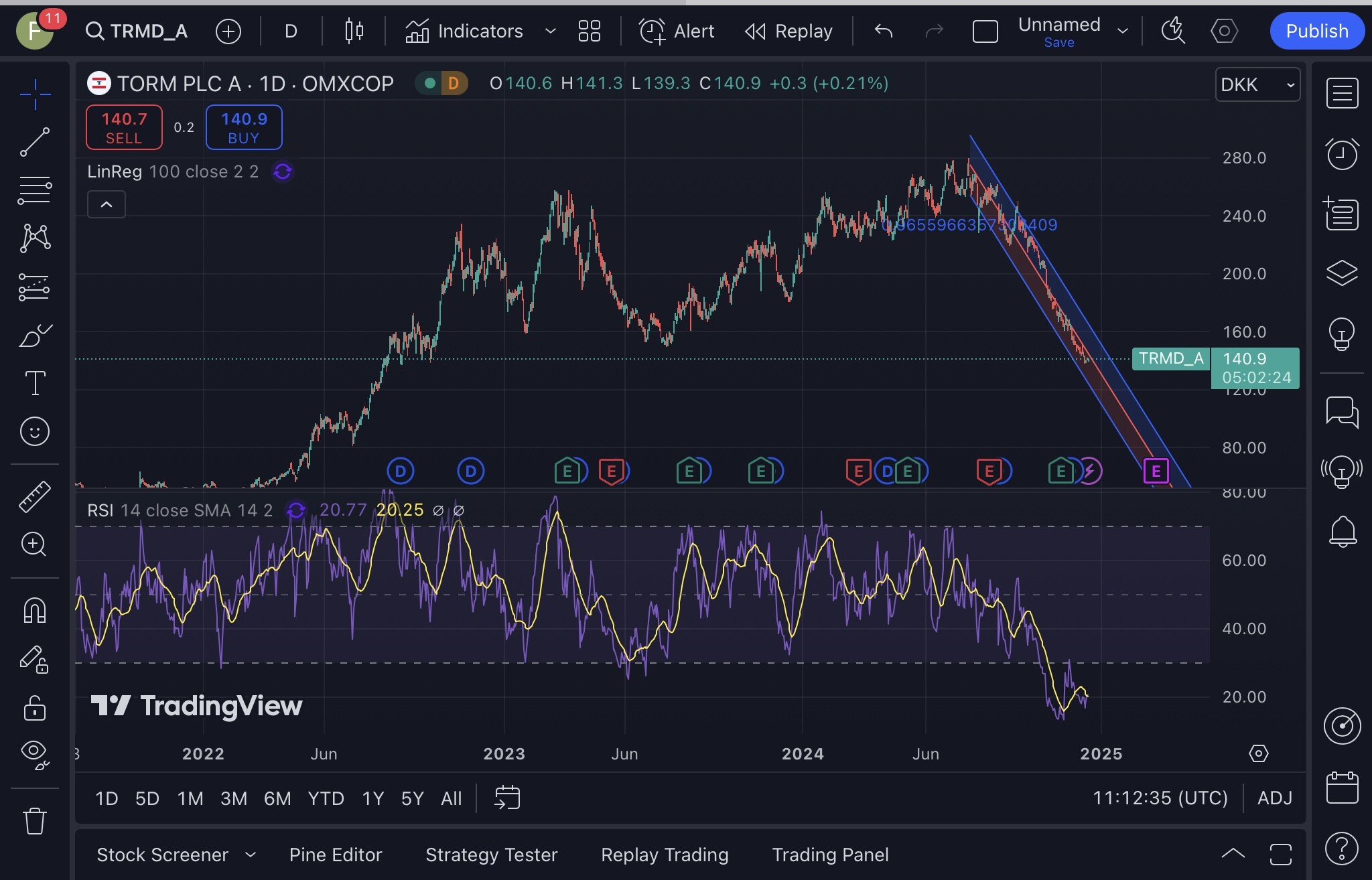1372x880 pixels.
Task: Open the indicator templates grid
Action: point(590,31)
